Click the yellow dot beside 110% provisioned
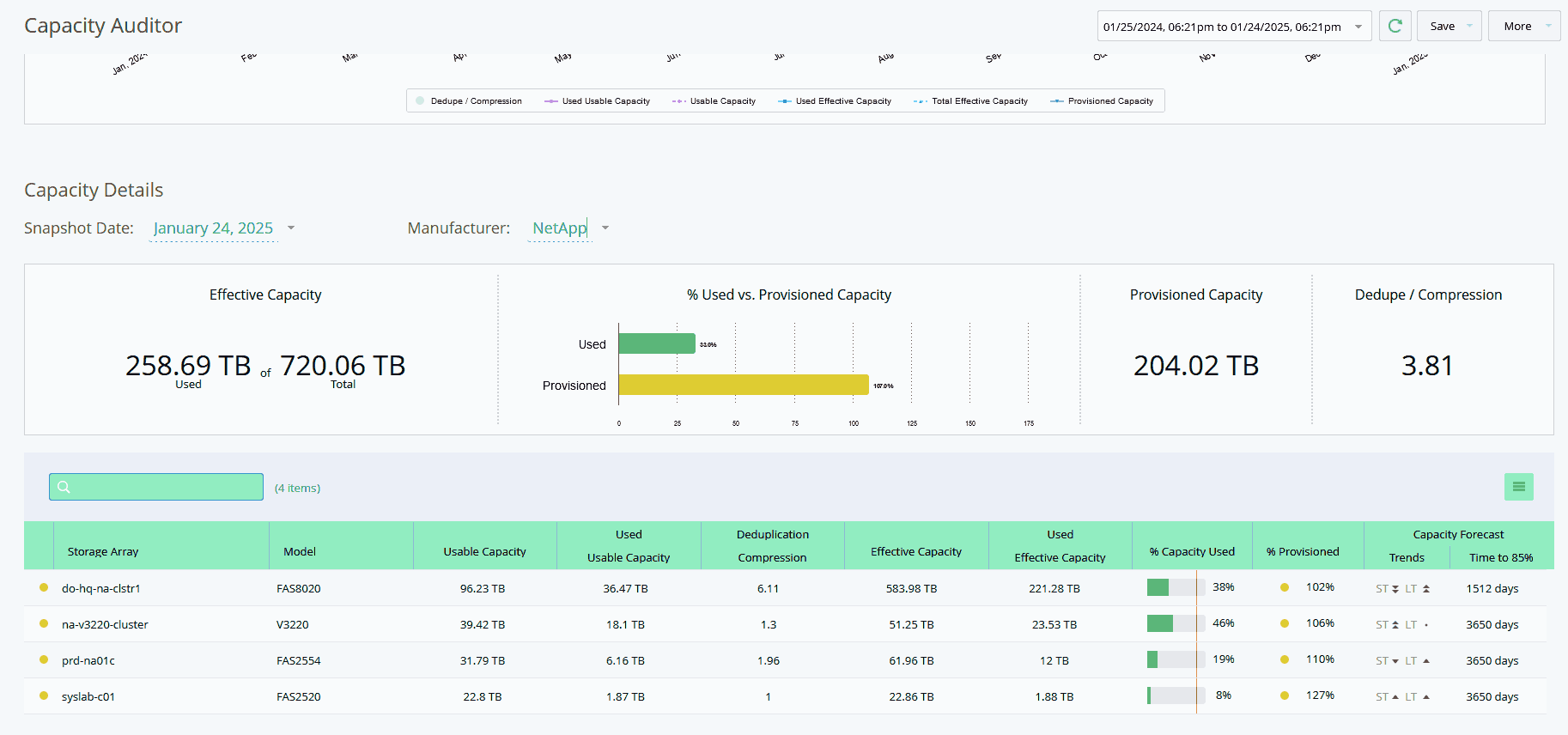The height and width of the screenshot is (735, 1568). click(1285, 659)
